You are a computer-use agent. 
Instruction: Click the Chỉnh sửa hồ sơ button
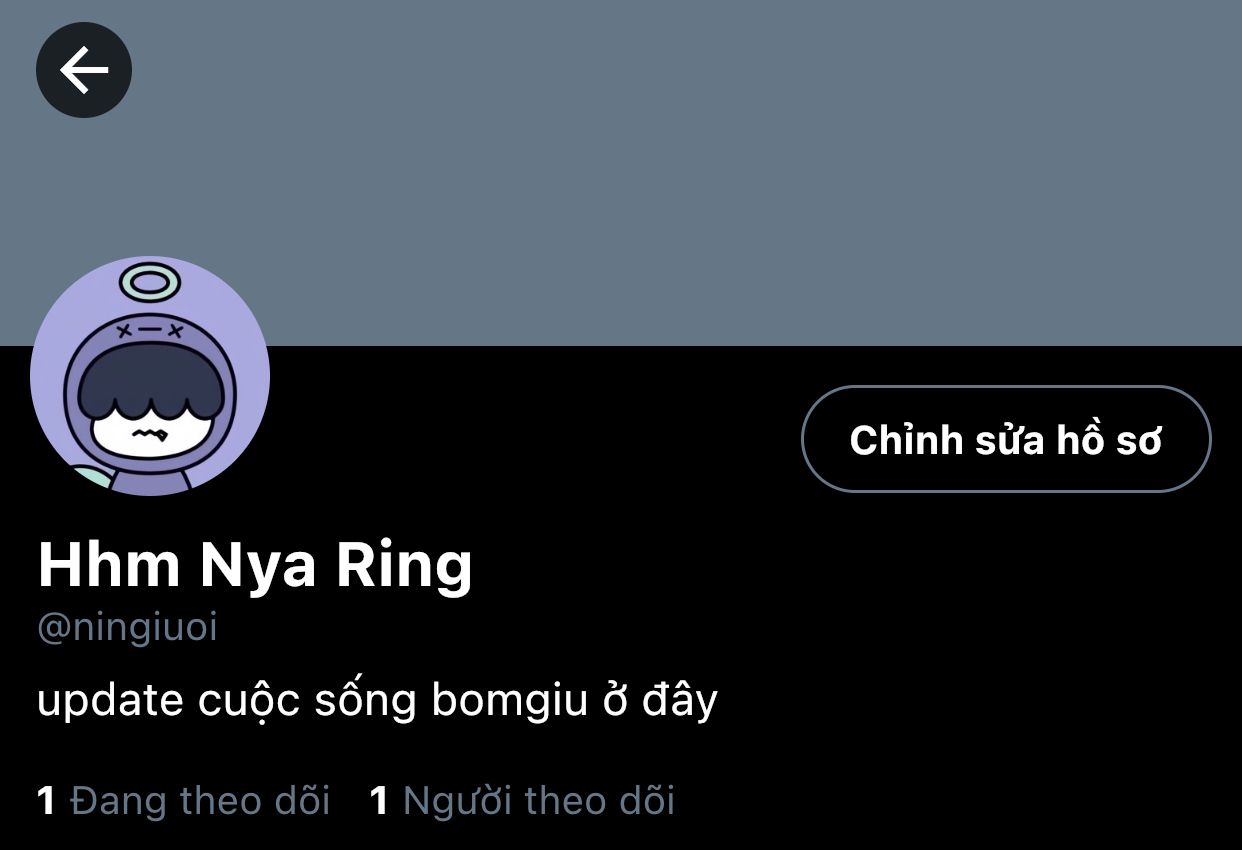click(x=1006, y=439)
